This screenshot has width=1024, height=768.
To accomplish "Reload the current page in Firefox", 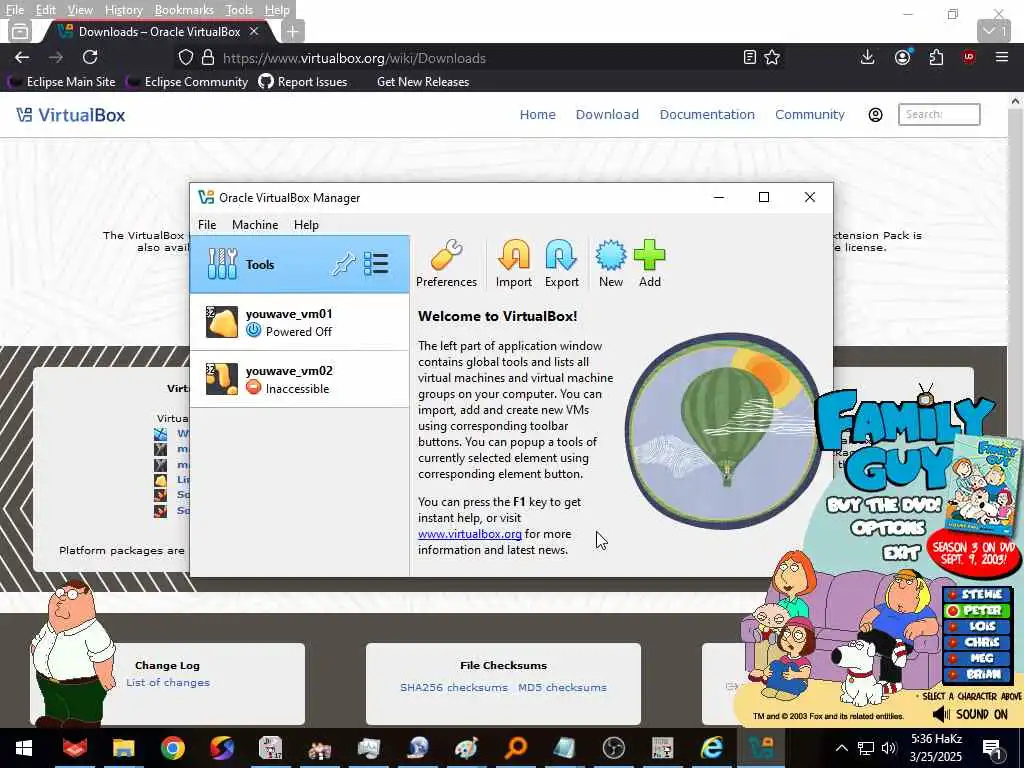I will 90,57.
